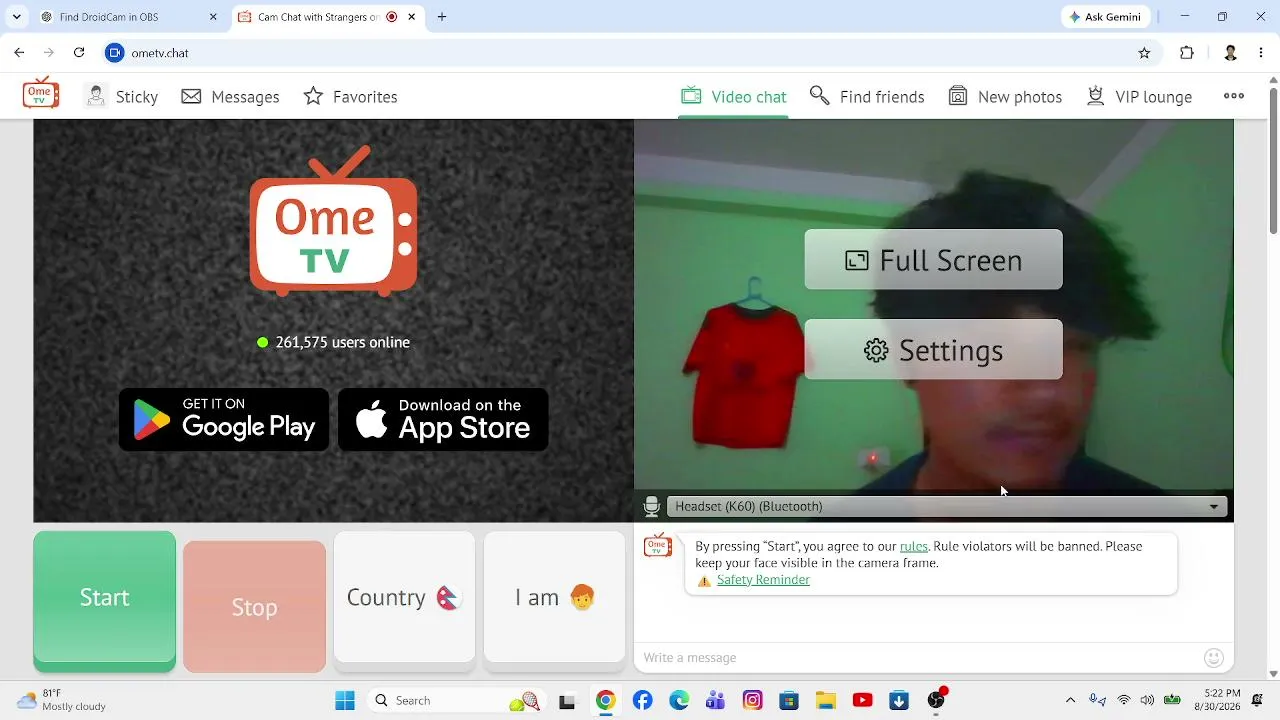1280x720 pixels.
Task: Click the Ask Gemini button
Action: coord(1105,17)
